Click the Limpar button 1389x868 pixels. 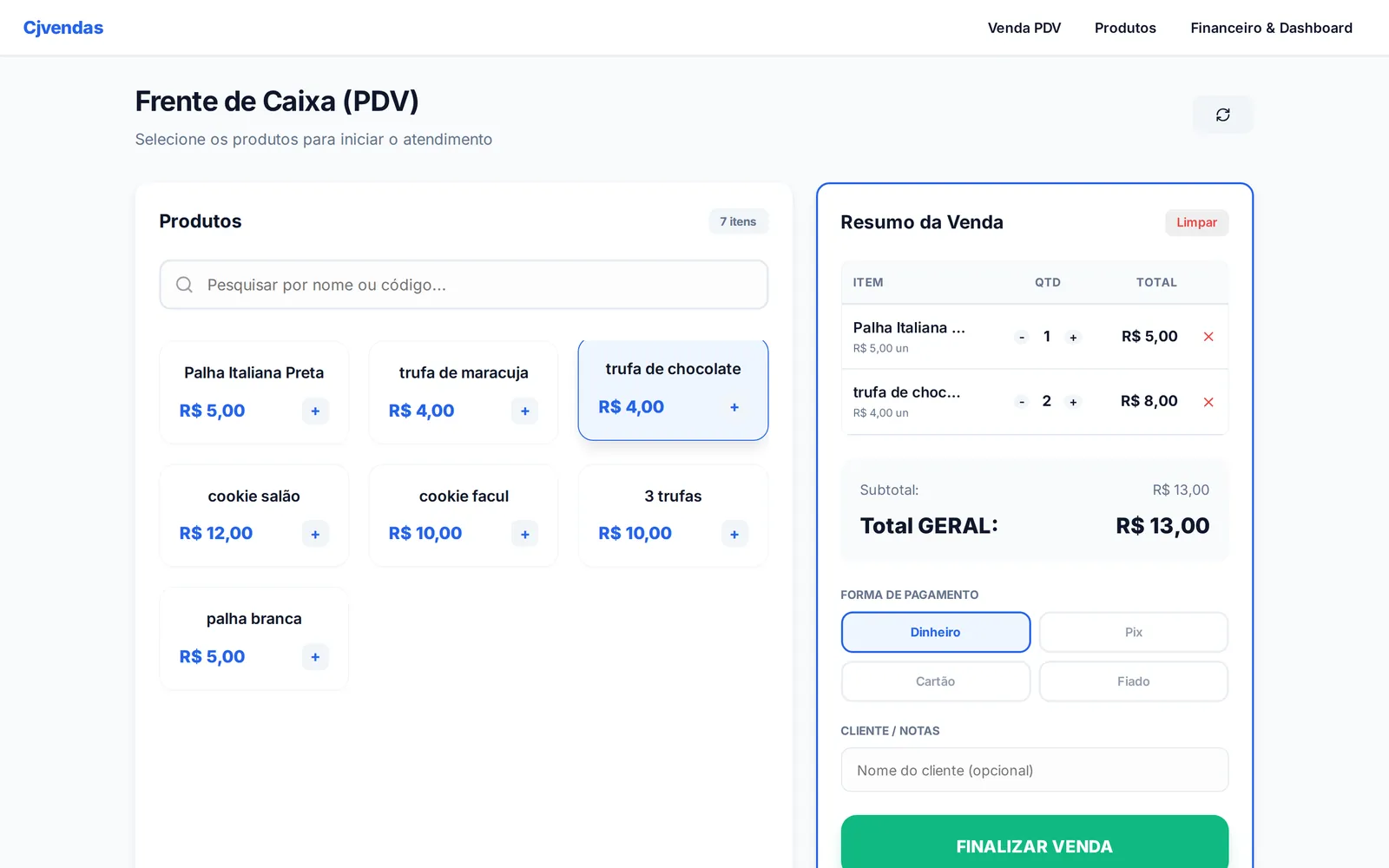point(1196,222)
